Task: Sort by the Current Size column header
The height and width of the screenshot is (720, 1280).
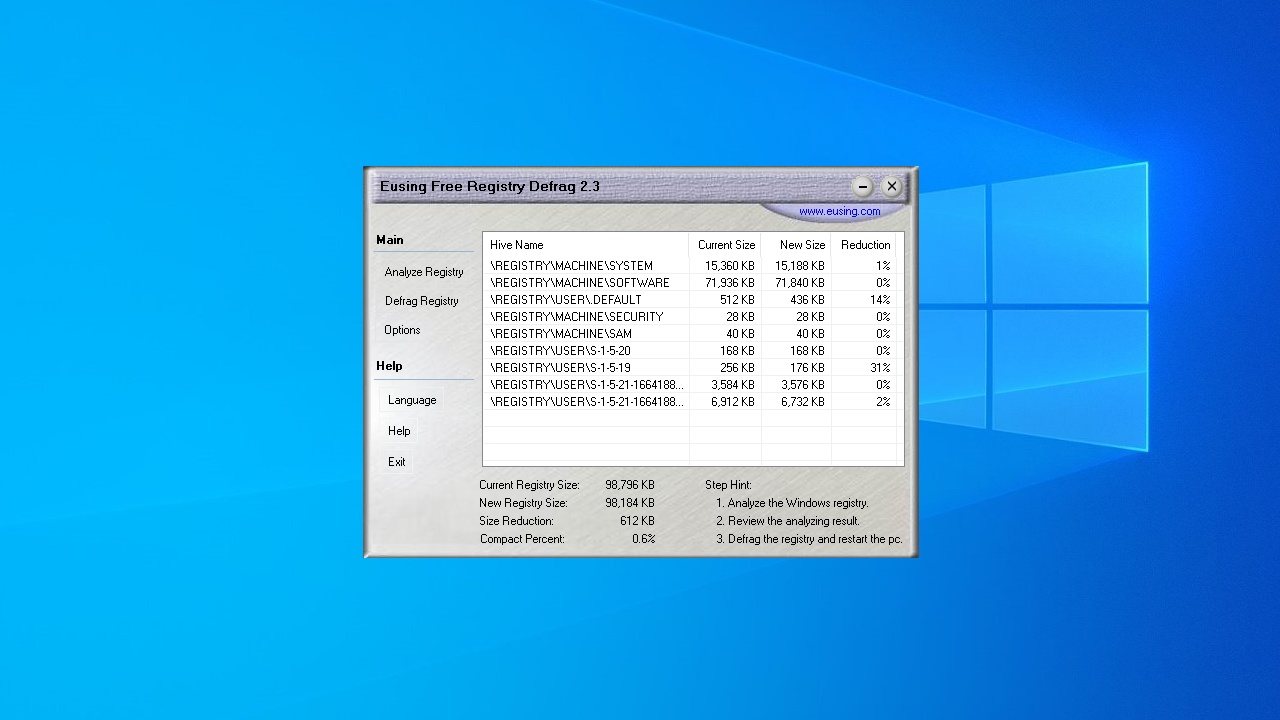Action: (725, 245)
